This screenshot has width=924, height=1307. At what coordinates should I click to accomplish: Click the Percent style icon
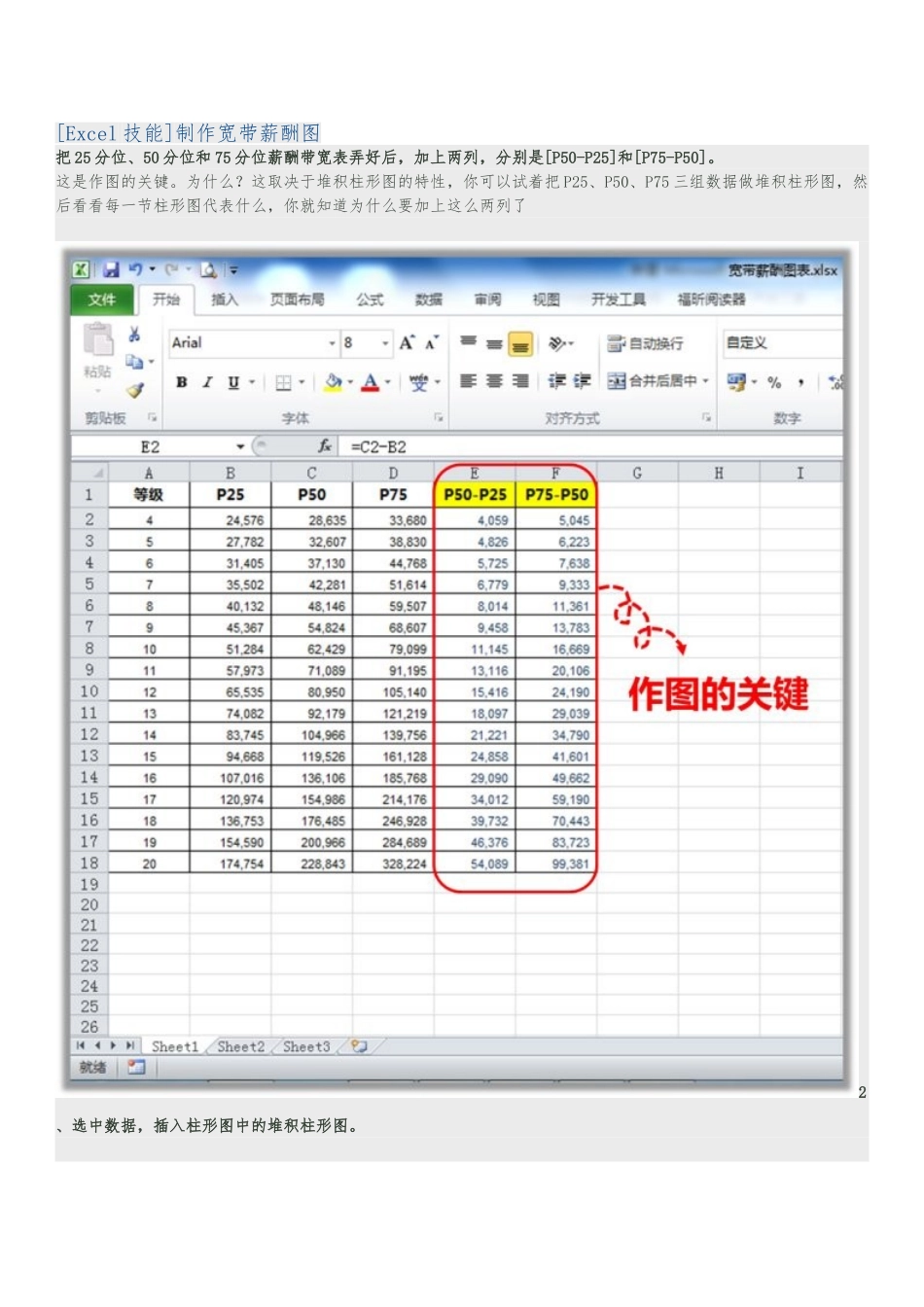point(774,382)
